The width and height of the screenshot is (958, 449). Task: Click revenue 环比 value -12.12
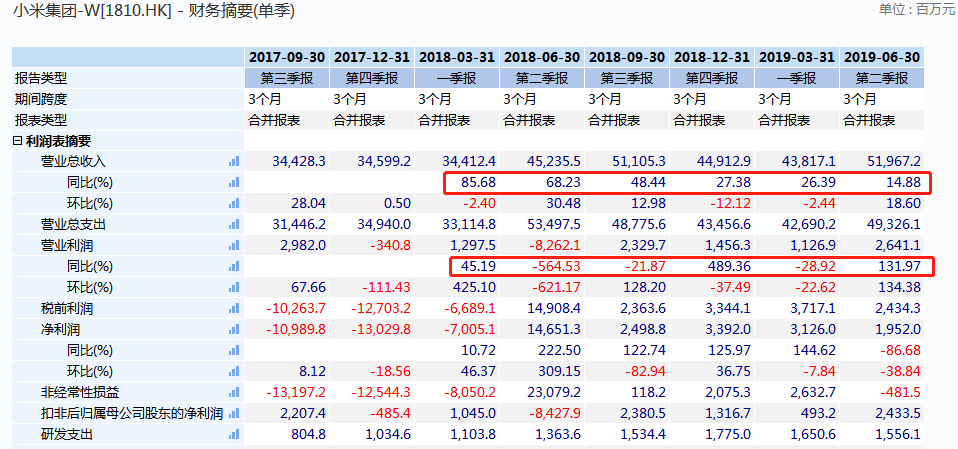click(730, 203)
